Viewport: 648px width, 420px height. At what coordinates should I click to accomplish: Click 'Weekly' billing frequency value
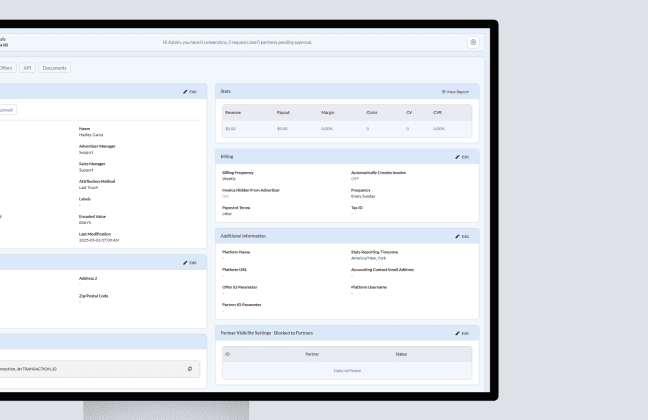[229, 179]
